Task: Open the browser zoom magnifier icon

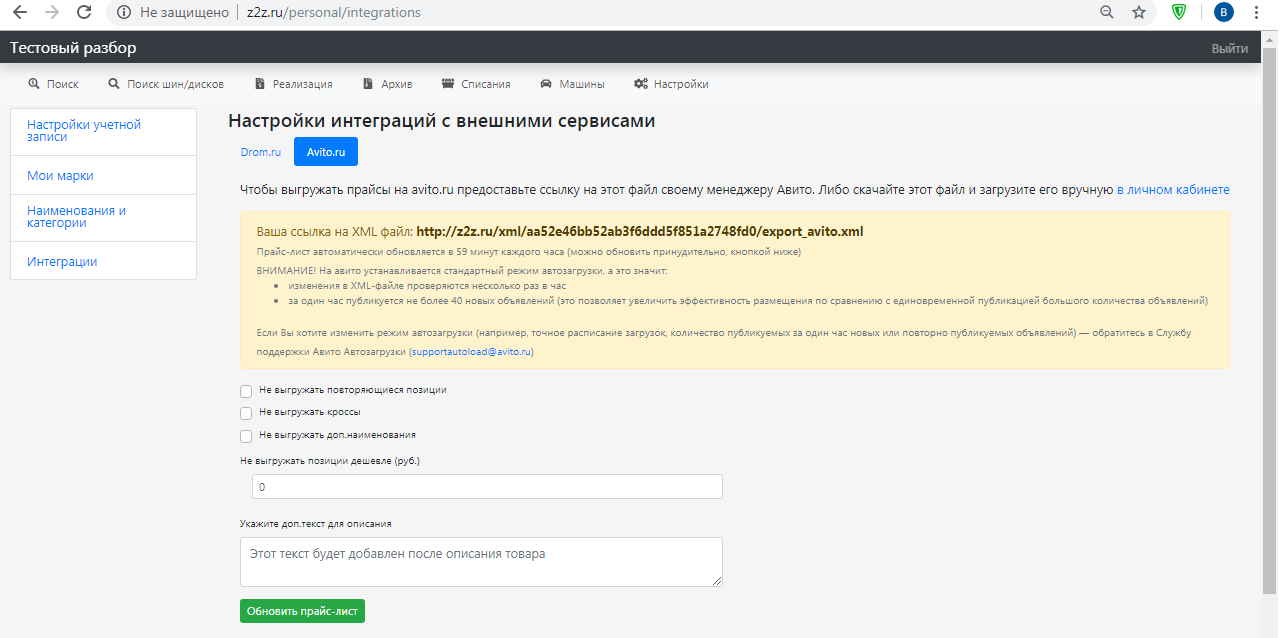Action: pos(1106,12)
